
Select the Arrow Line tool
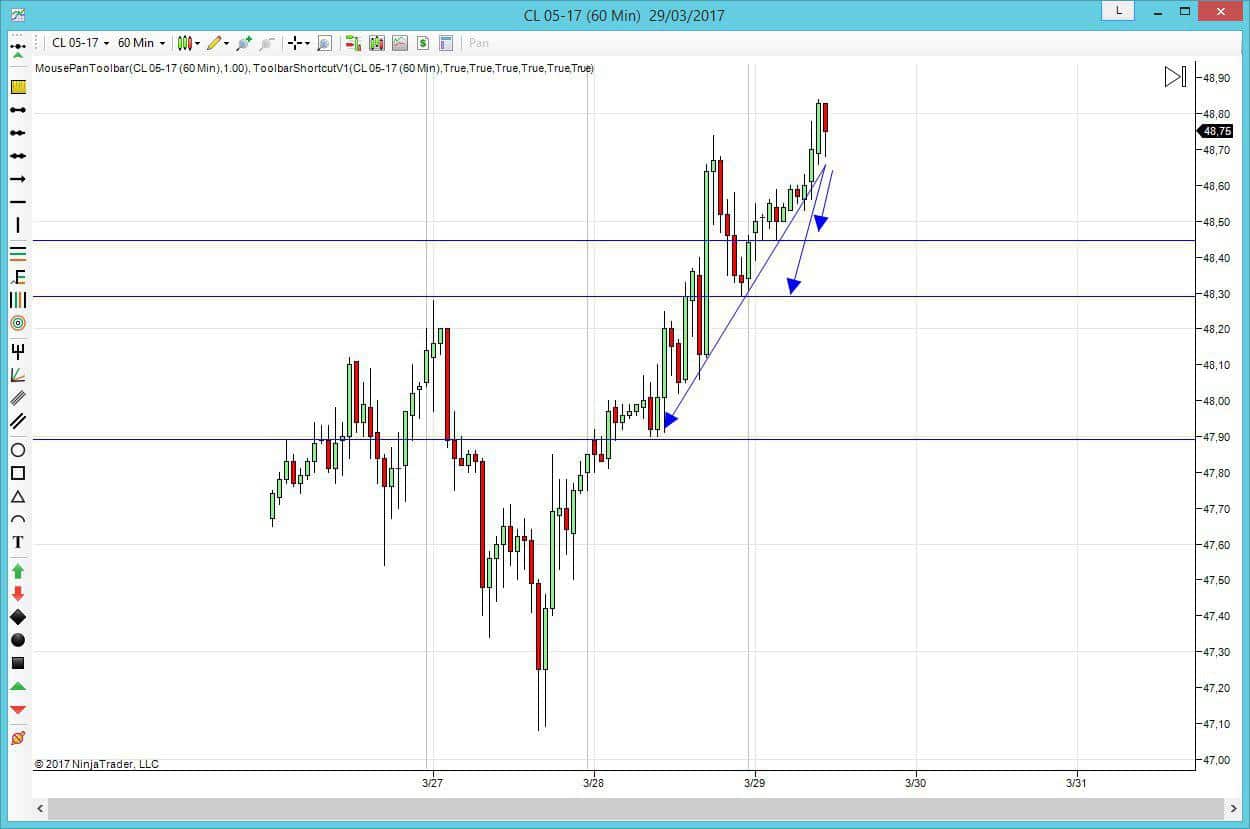coord(18,179)
